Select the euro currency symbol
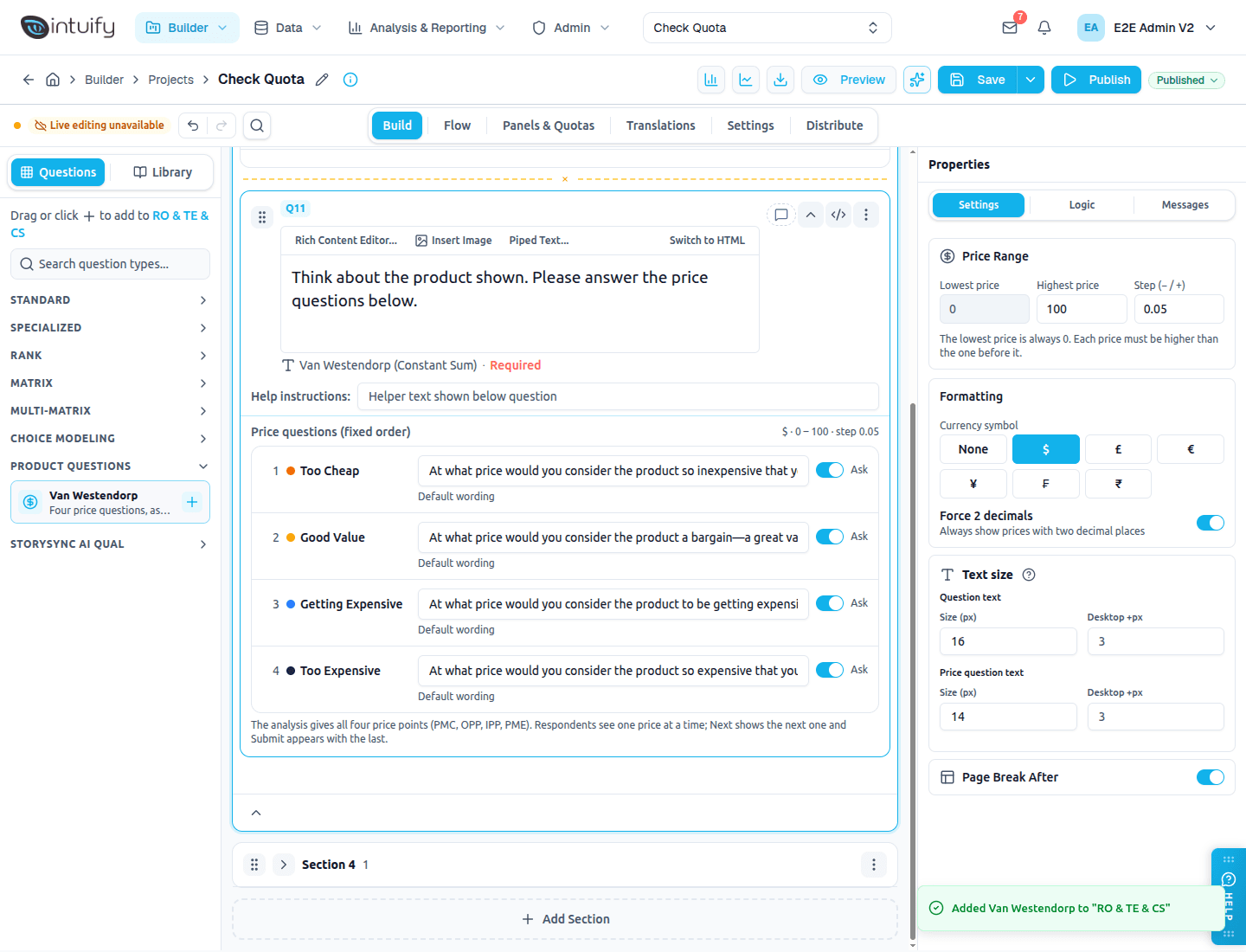This screenshot has width=1246, height=952. coord(1191,449)
